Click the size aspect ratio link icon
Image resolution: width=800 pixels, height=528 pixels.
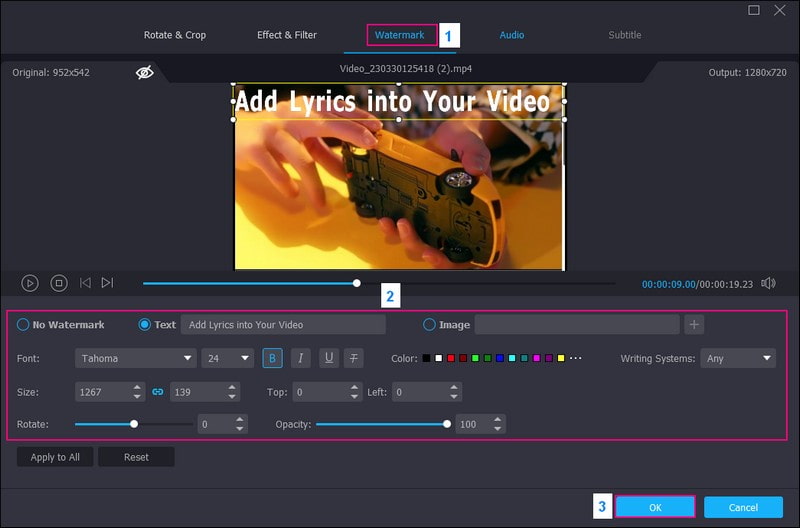[x=157, y=392]
